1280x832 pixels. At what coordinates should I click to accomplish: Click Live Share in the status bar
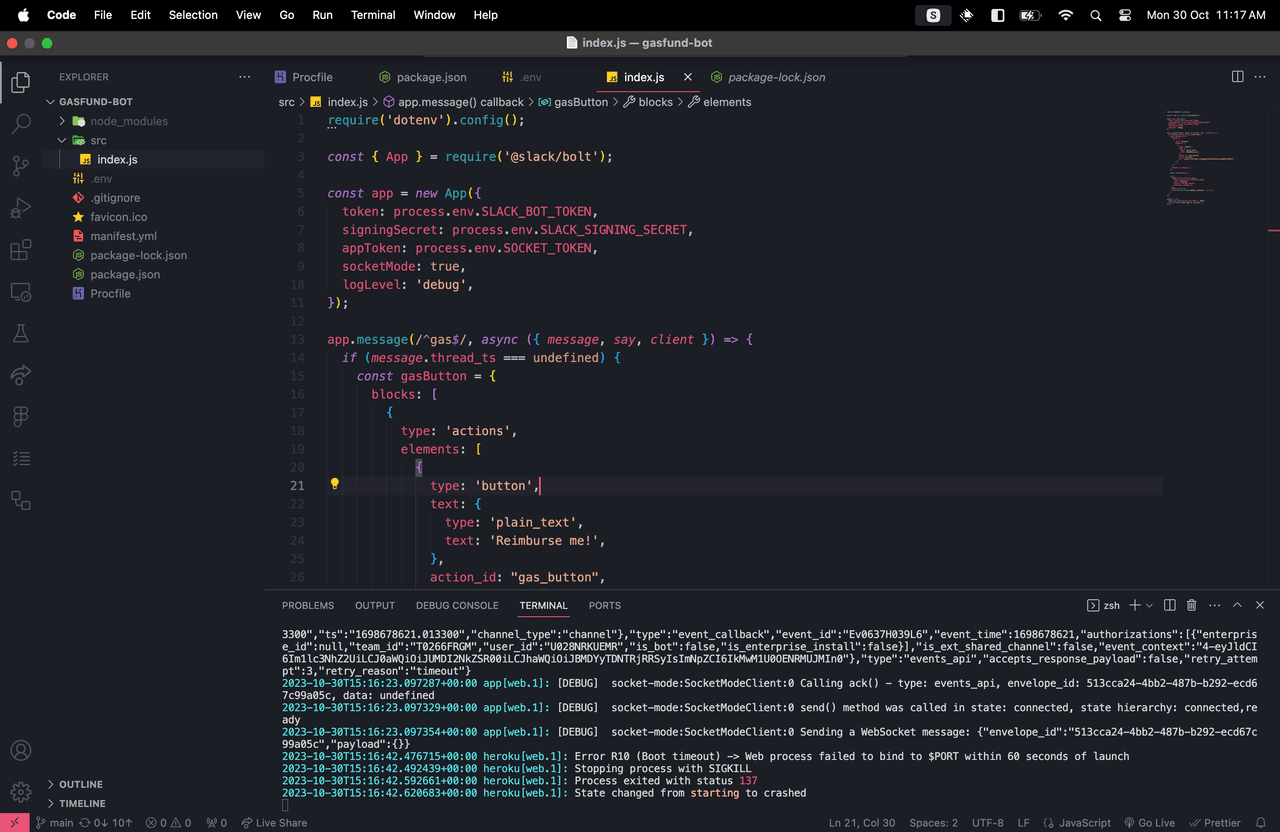(x=273, y=823)
